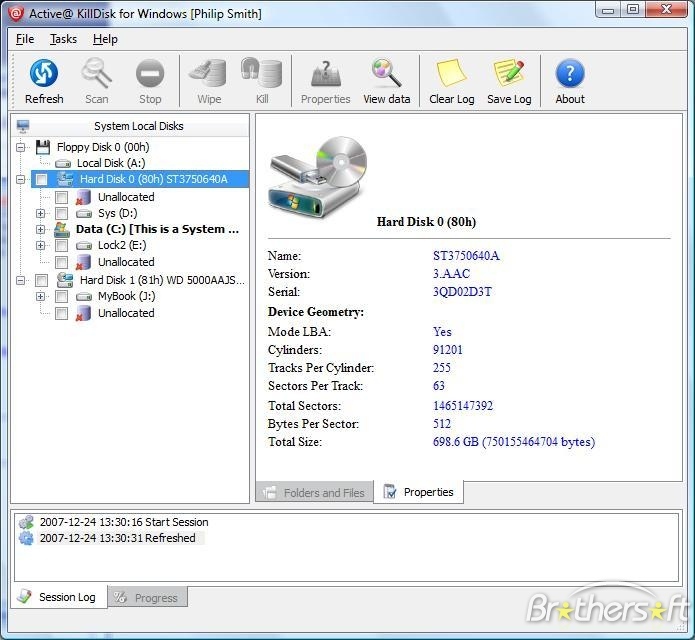Screen dimensions: 695x640
Task: Open the About help icon
Action: 570,73
